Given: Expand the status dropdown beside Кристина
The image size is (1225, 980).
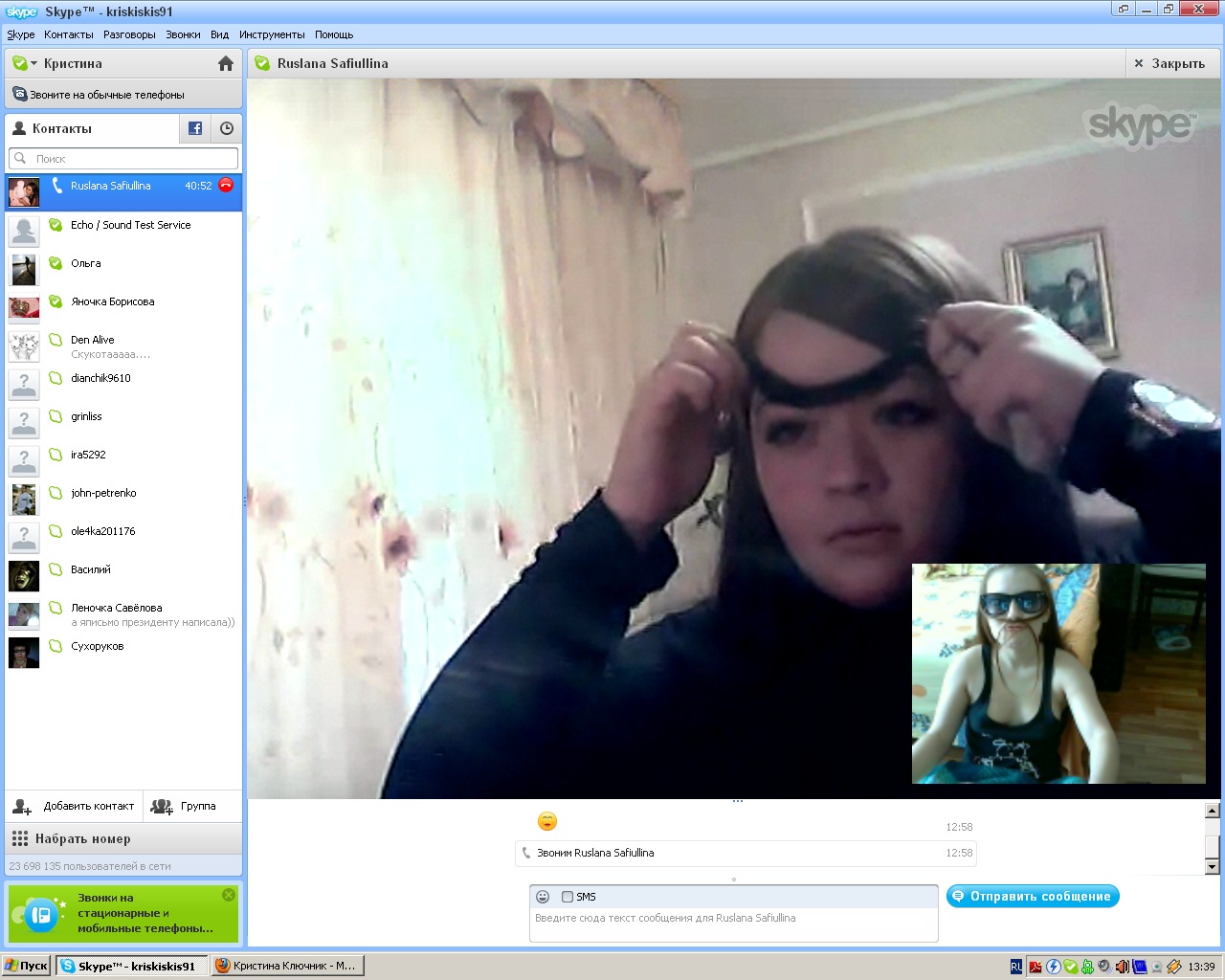Looking at the screenshot, I should pos(34,63).
